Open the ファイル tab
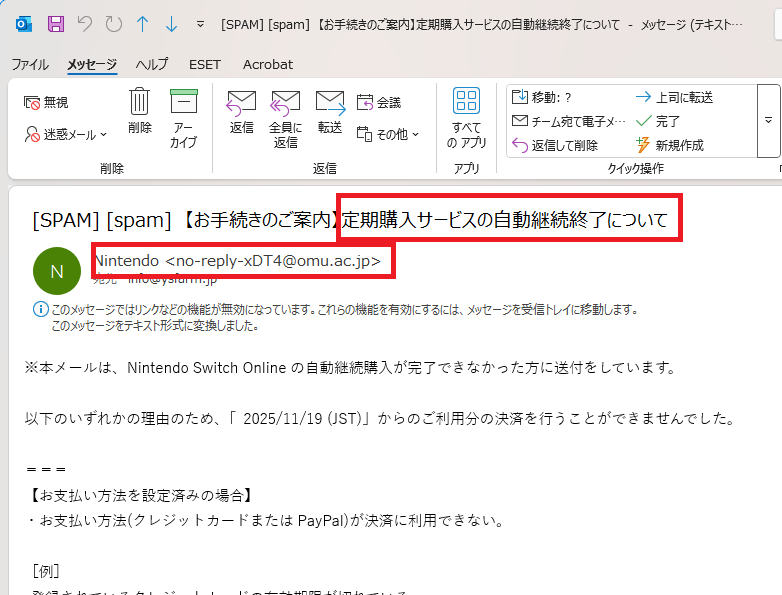The height and width of the screenshot is (595, 782). coord(30,64)
